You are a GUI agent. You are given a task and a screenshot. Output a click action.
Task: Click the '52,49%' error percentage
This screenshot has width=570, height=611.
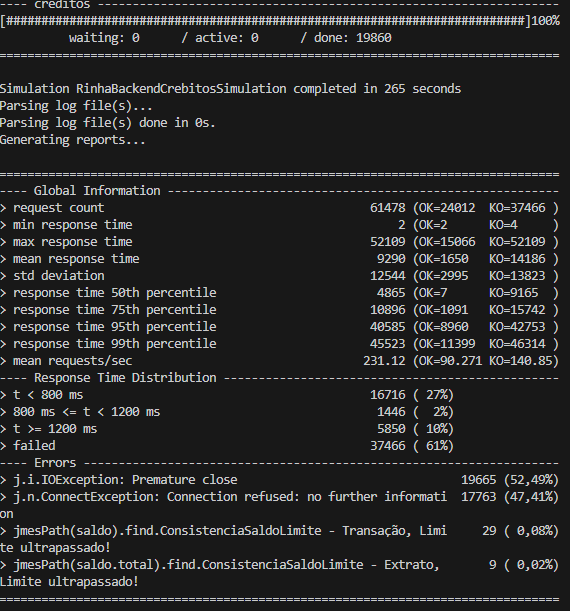point(531,480)
